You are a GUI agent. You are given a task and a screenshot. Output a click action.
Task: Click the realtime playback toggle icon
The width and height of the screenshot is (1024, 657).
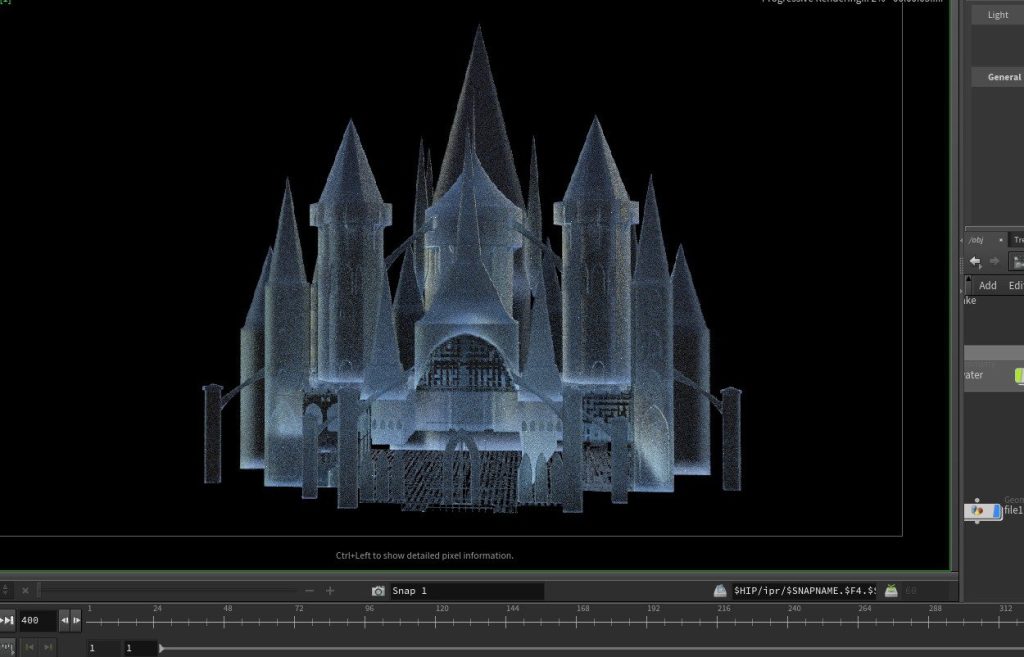pyautogui.click(x=7, y=648)
